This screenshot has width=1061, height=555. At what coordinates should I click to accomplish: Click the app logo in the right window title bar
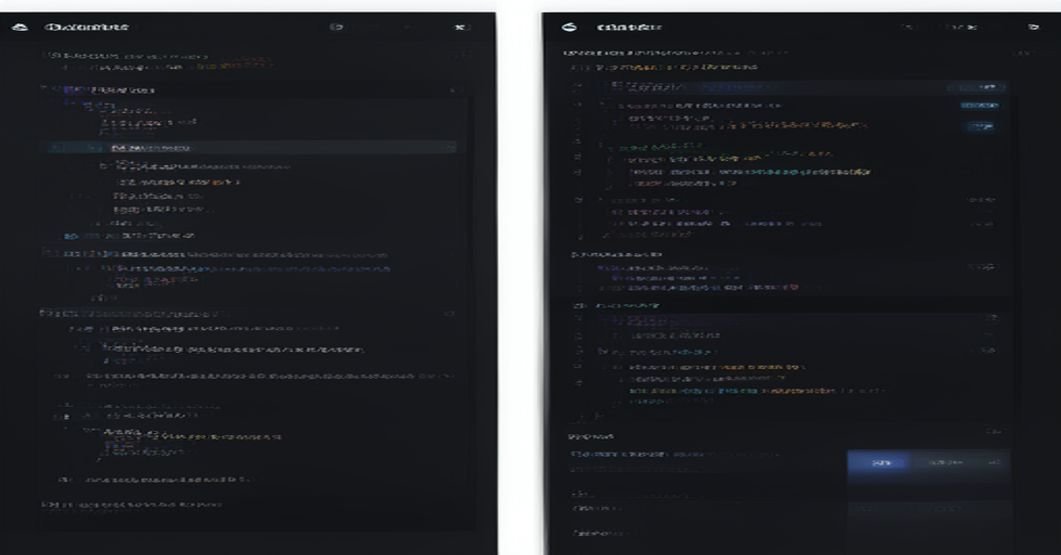click(x=570, y=27)
